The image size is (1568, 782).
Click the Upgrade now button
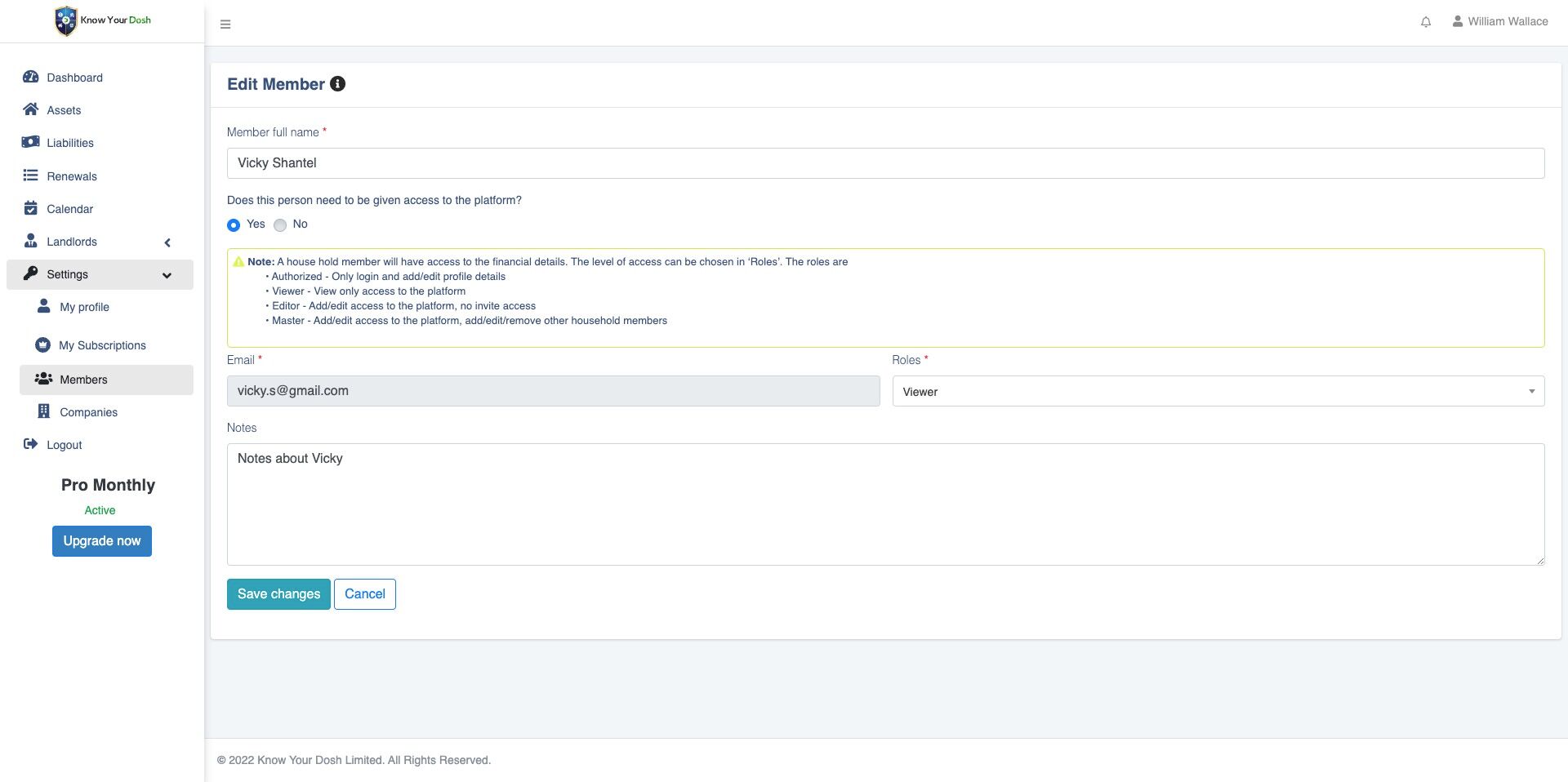click(x=102, y=541)
